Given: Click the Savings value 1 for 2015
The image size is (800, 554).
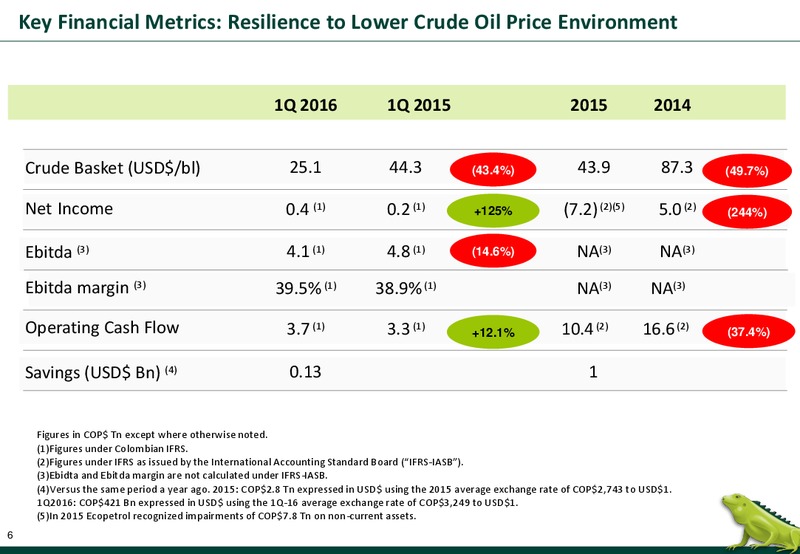Looking at the screenshot, I should pyautogui.click(x=593, y=372).
